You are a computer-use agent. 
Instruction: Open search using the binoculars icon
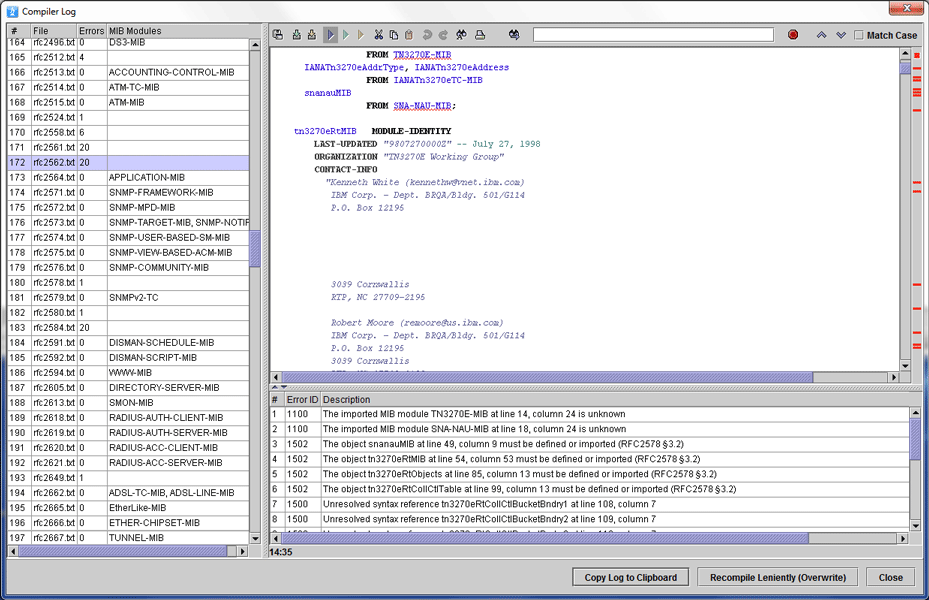pos(461,34)
